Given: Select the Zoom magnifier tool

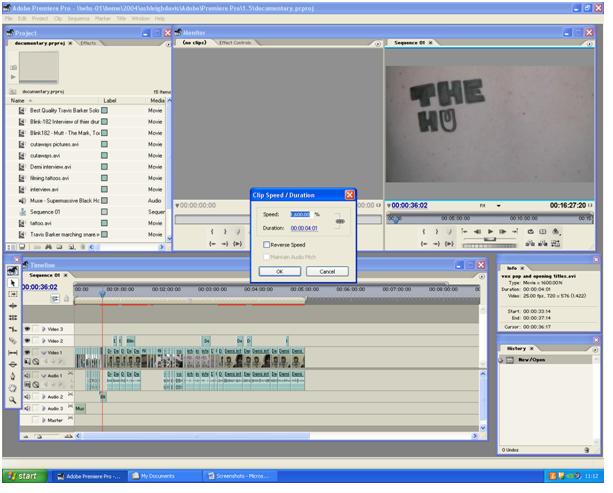Looking at the screenshot, I should click(x=13, y=400).
